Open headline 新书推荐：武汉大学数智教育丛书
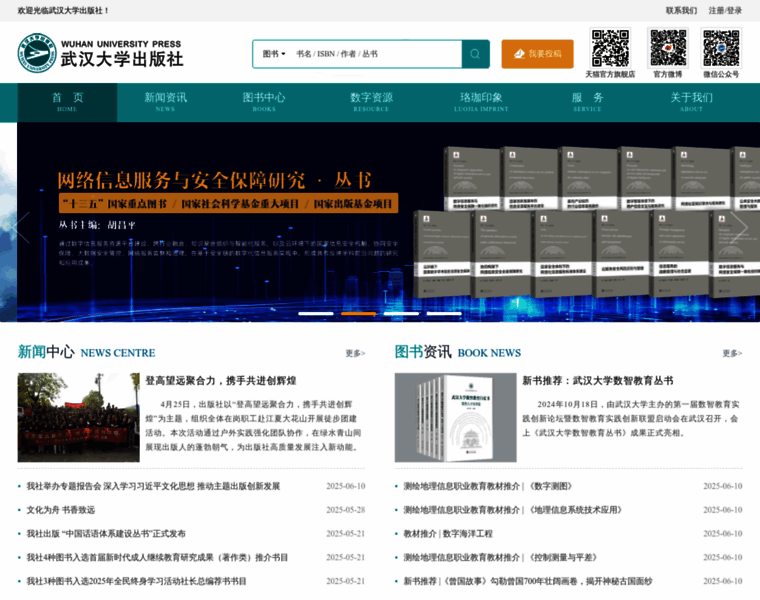The width and height of the screenshot is (760, 600). click(x=598, y=380)
